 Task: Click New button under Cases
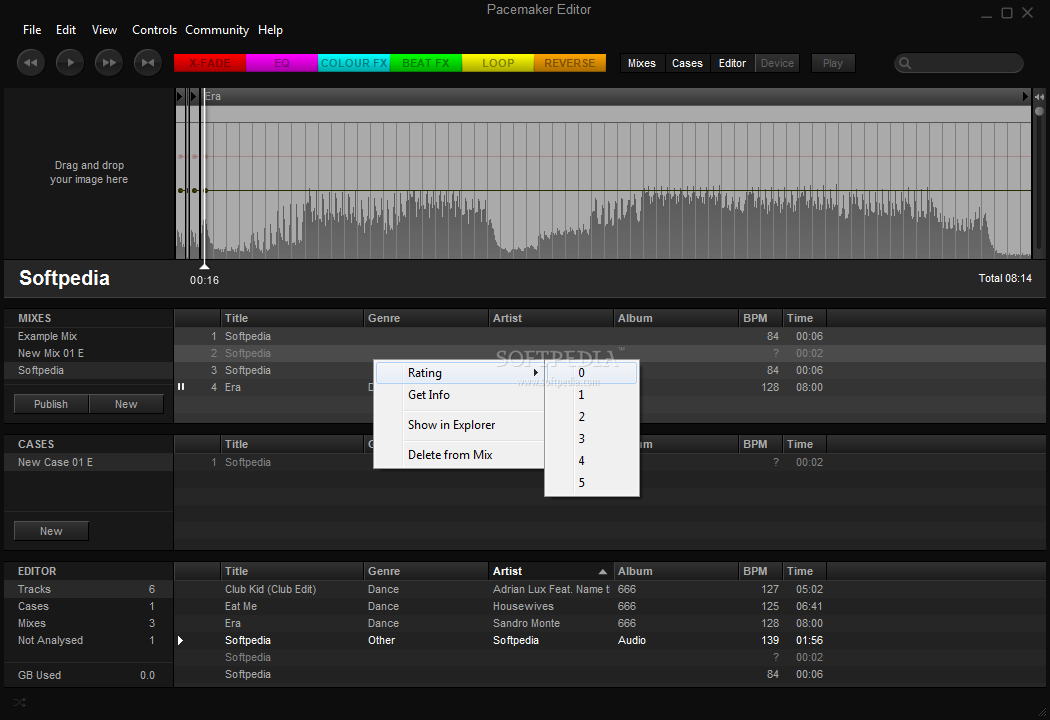pyautogui.click(x=51, y=531)
